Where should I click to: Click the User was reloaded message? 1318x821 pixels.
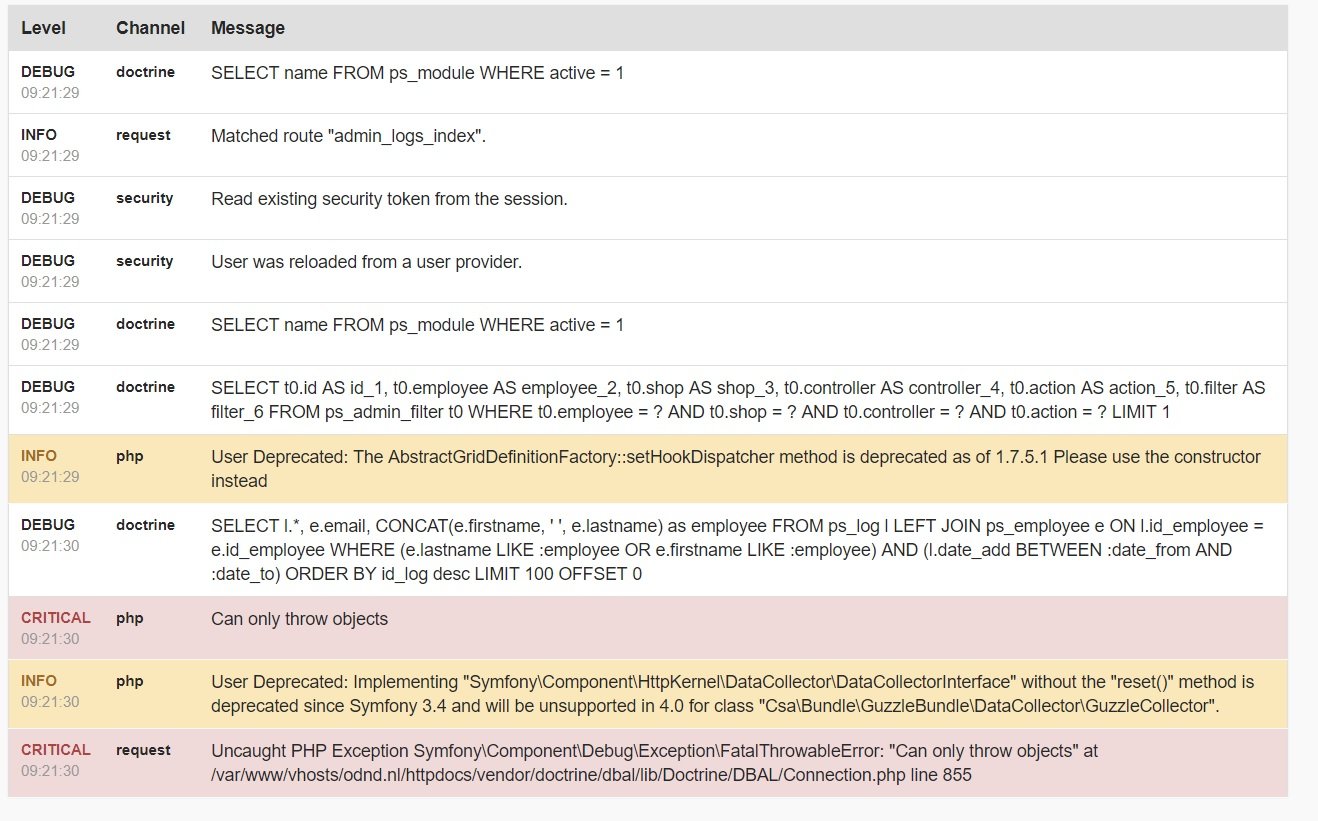point(366,262)
